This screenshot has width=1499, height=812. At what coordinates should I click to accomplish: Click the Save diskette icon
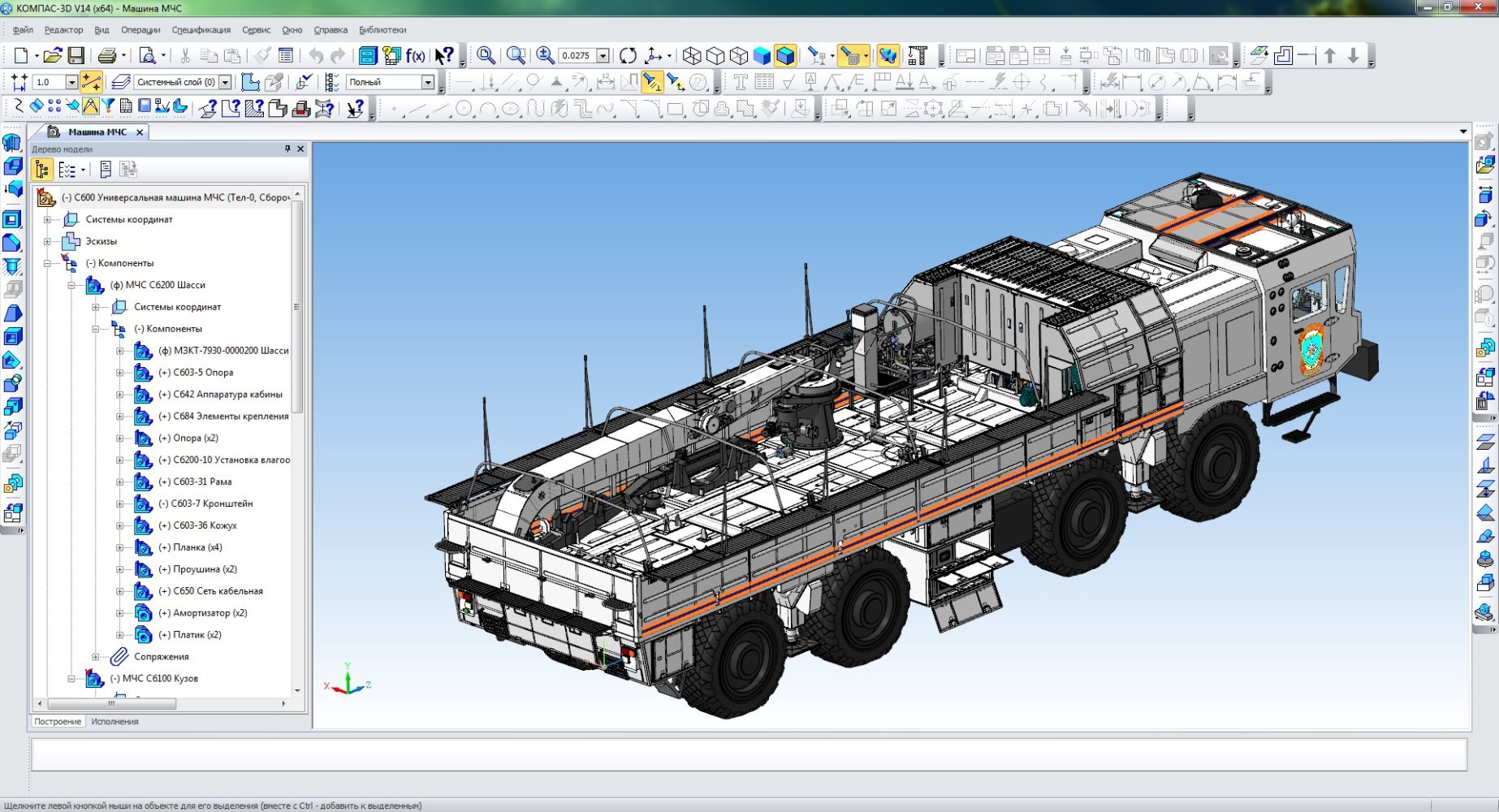76,55
